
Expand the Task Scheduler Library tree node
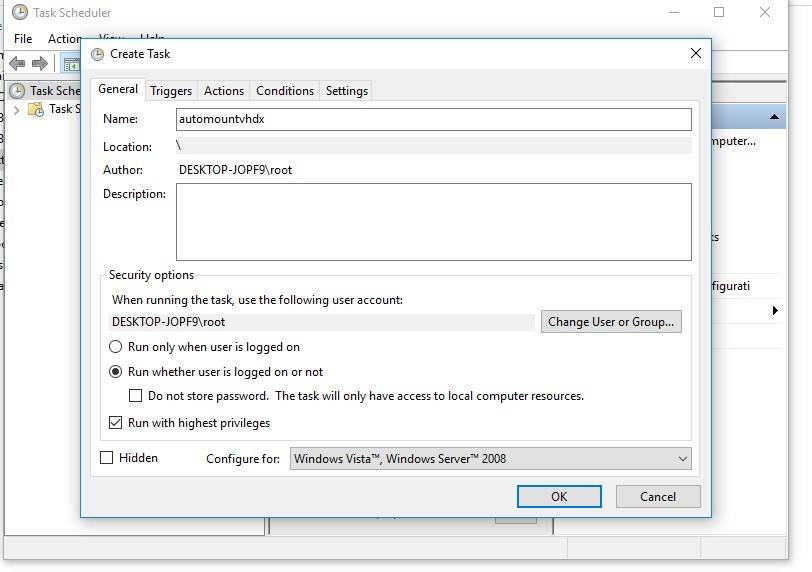coord(16,110)
